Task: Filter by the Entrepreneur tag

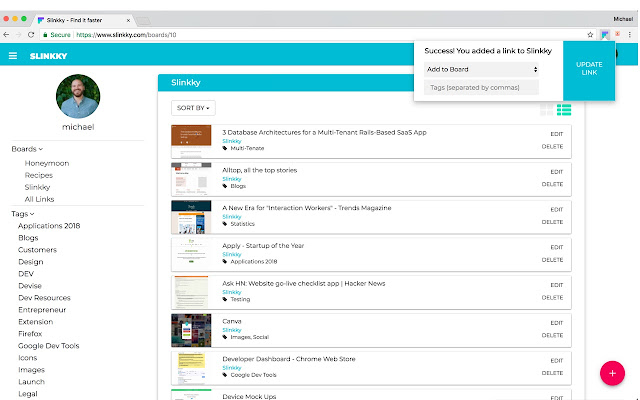Action: point(42,310)
